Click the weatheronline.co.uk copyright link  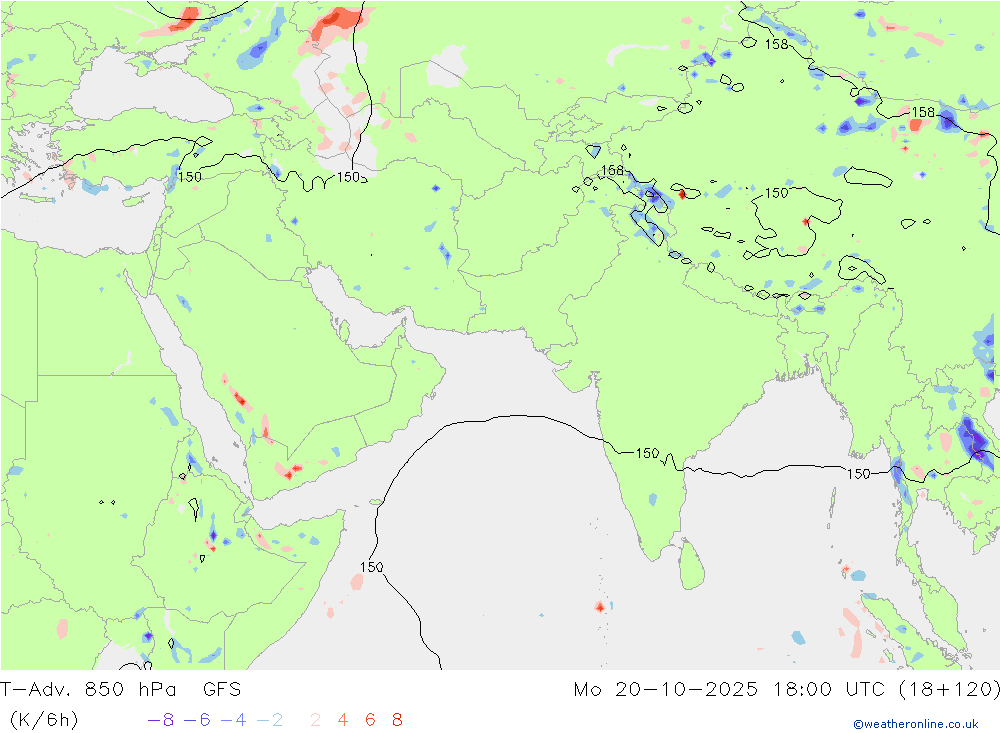(x=916, y=724)
